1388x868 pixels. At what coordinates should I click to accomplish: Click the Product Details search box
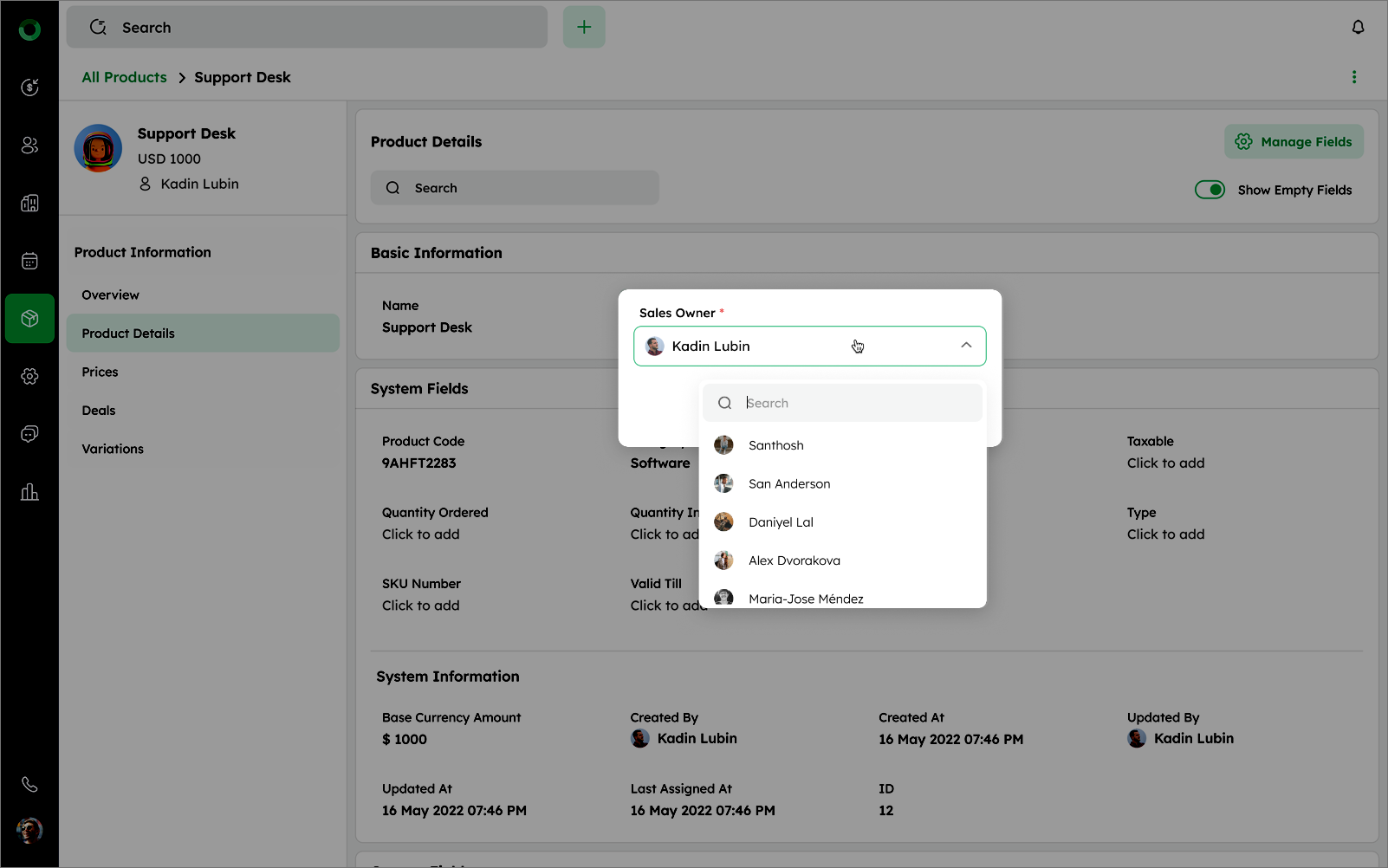pos(515,188)
